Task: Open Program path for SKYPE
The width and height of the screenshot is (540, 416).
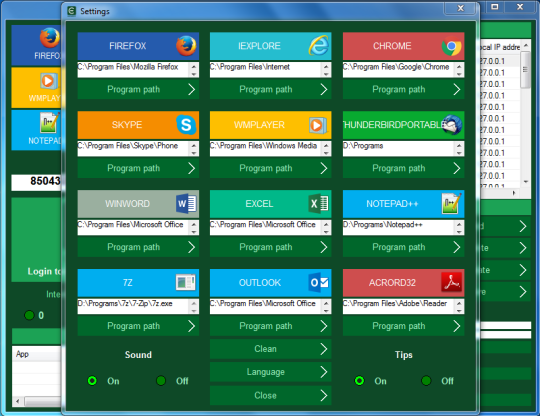Action: click(138, 168)
